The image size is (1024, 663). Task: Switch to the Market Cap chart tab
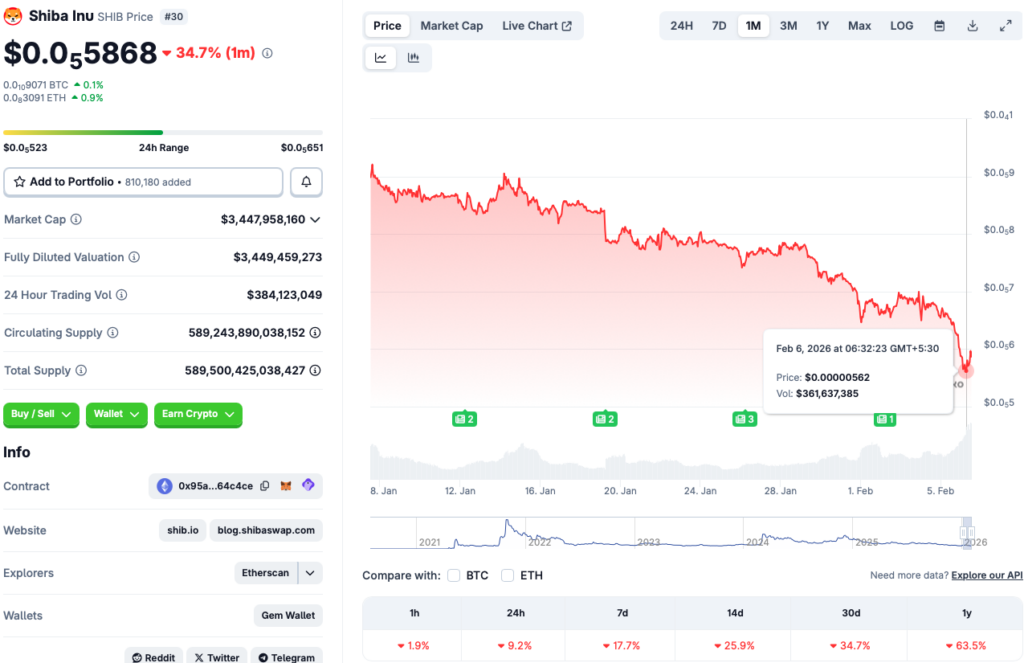(451, 25)
